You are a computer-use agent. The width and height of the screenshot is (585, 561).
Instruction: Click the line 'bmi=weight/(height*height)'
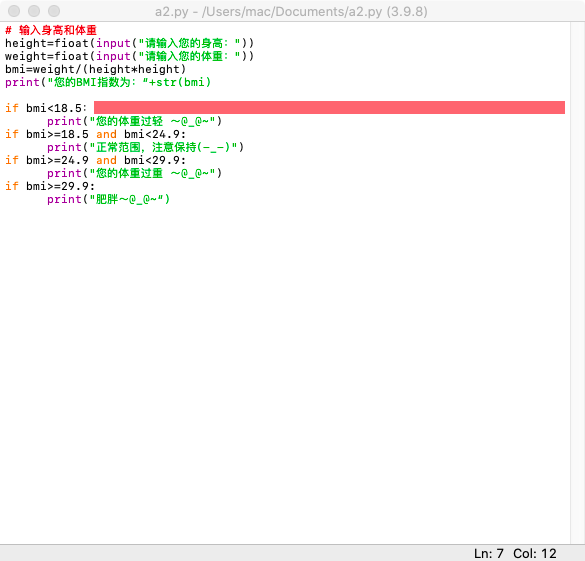[x=95, y=69]
